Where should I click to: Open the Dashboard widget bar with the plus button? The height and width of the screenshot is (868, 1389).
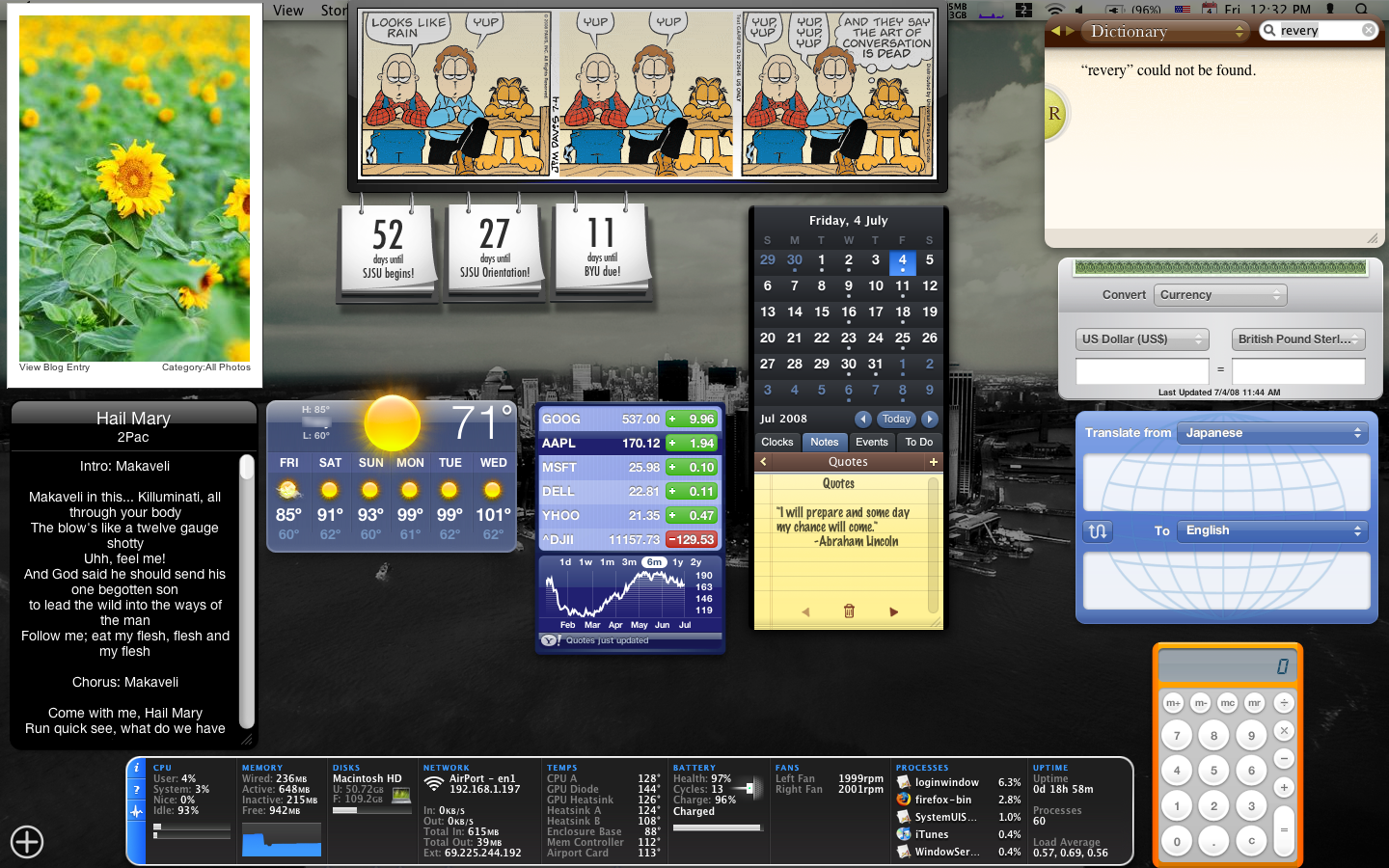[27, 842]
